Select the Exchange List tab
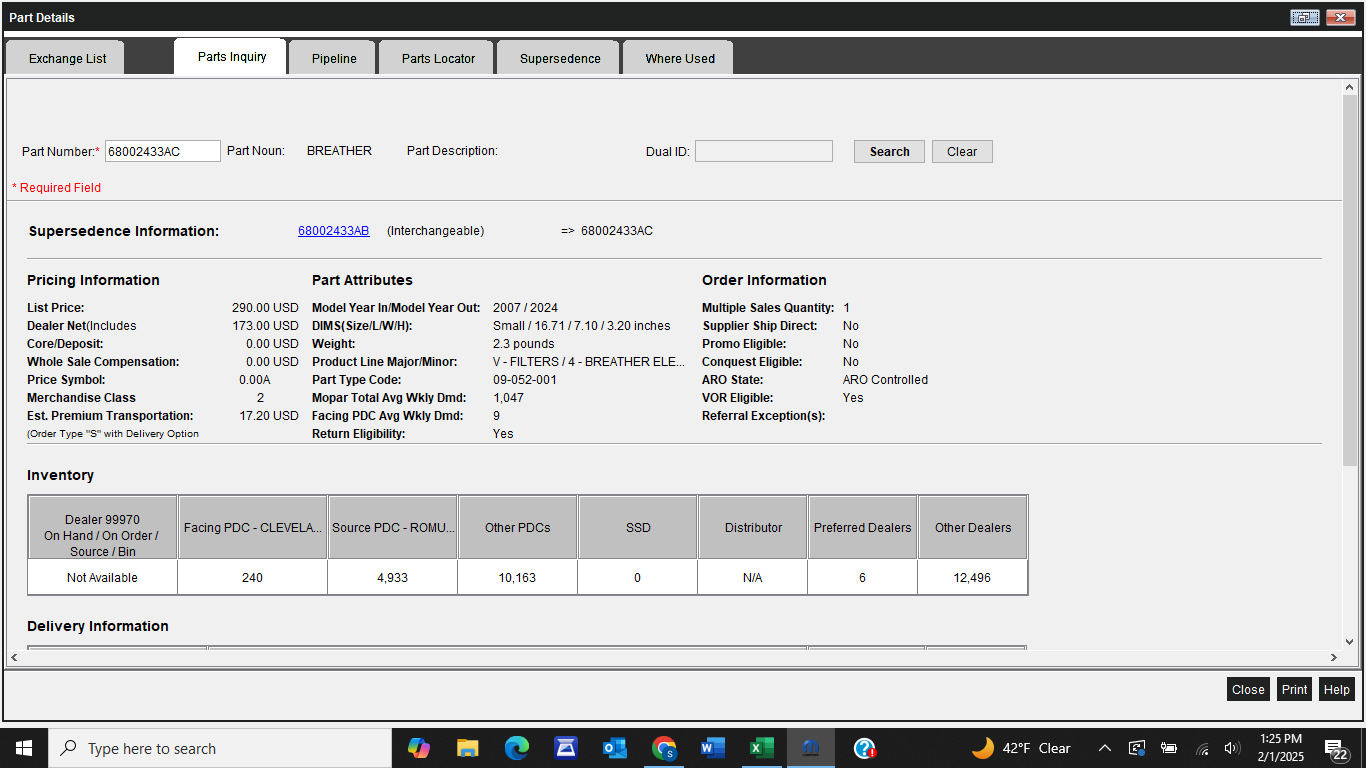The height and width of the screenshot is (768, 1366). click(x=67, y=58)
